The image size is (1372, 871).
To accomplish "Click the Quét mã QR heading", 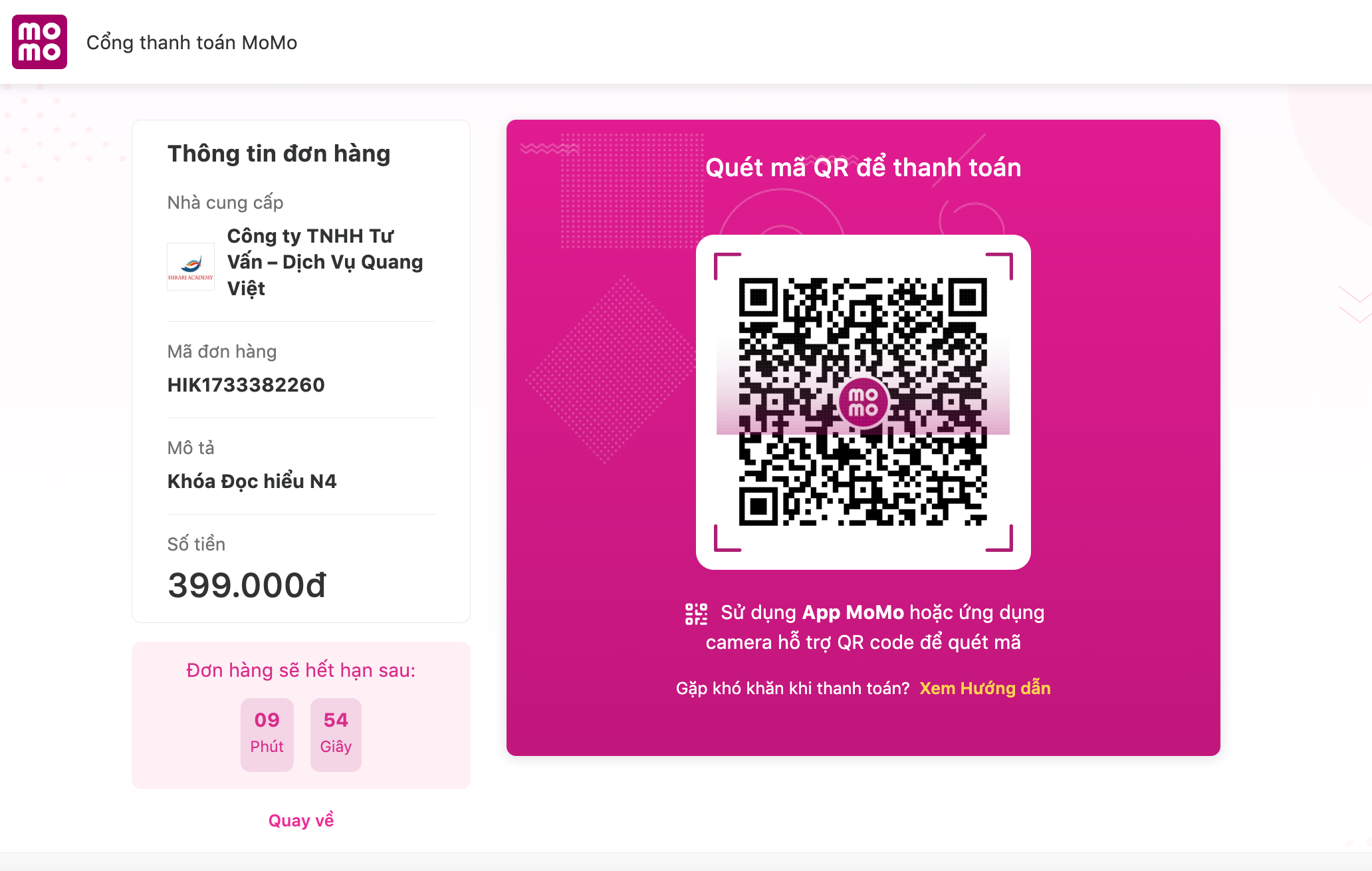I will (863, 168).
